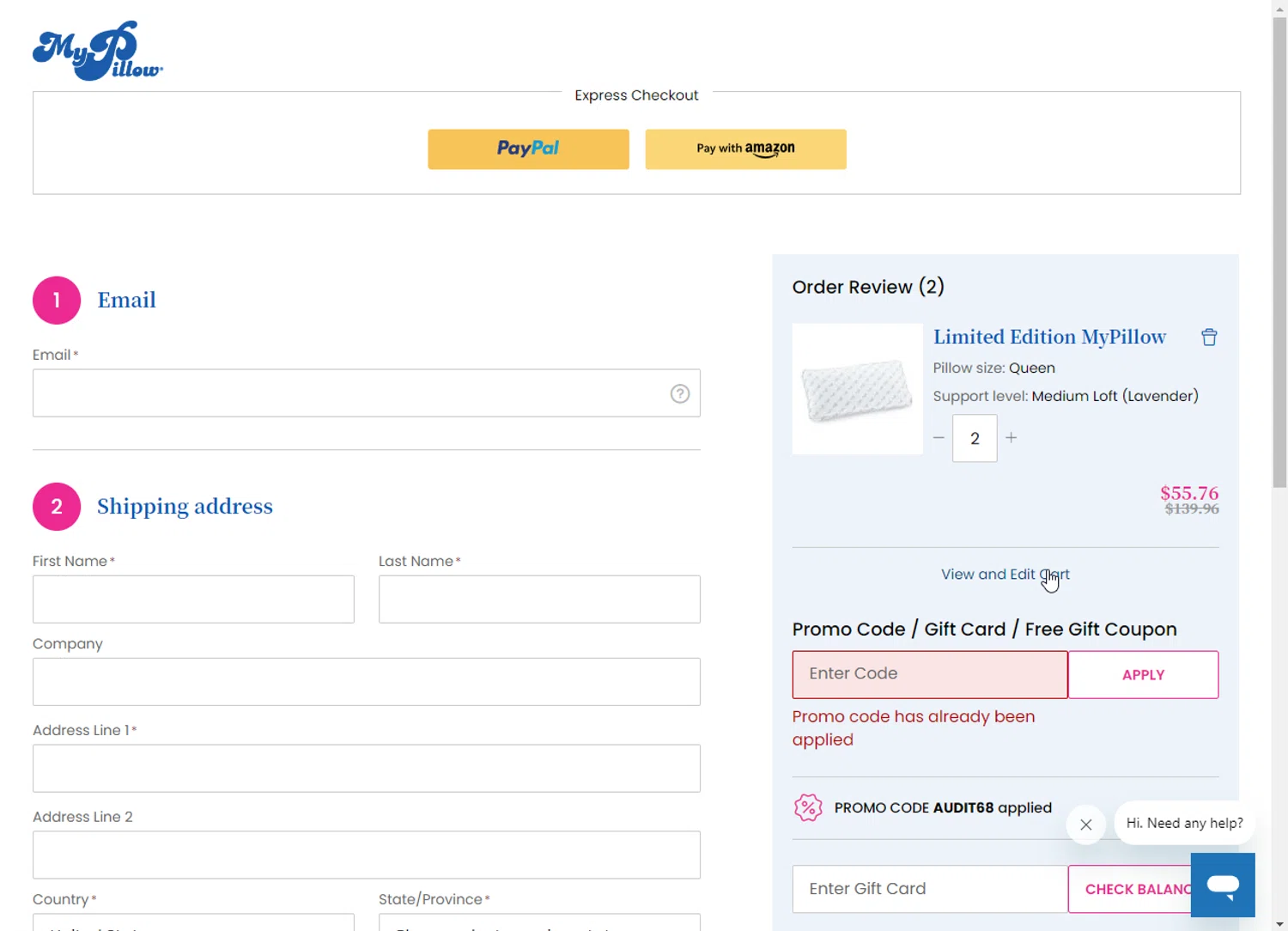Remove item with the trash can icon

click(x=1209, y=337)
